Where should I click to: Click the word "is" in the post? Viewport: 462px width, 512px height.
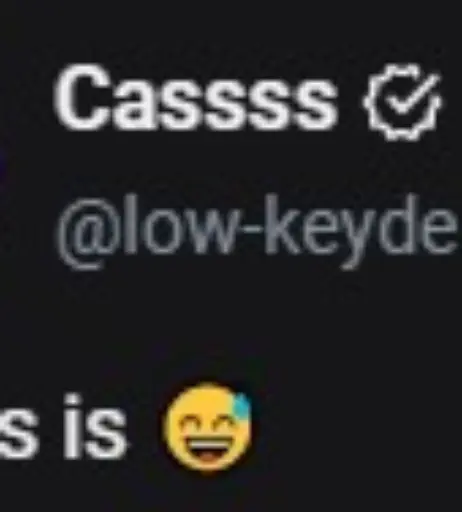95,427
